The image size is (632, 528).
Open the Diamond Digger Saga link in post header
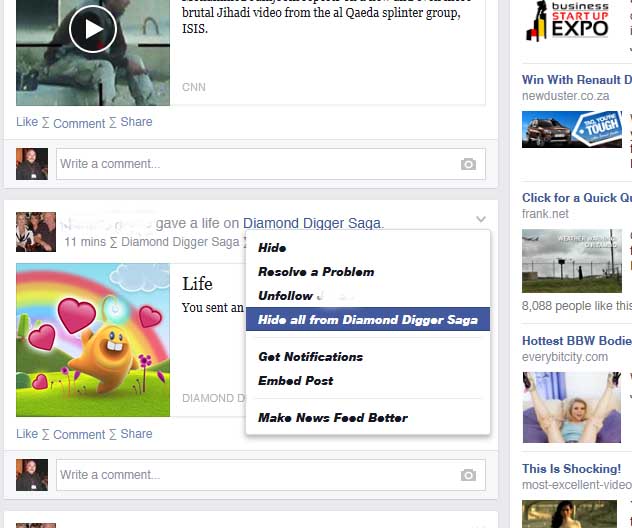(x=313, y=223)
